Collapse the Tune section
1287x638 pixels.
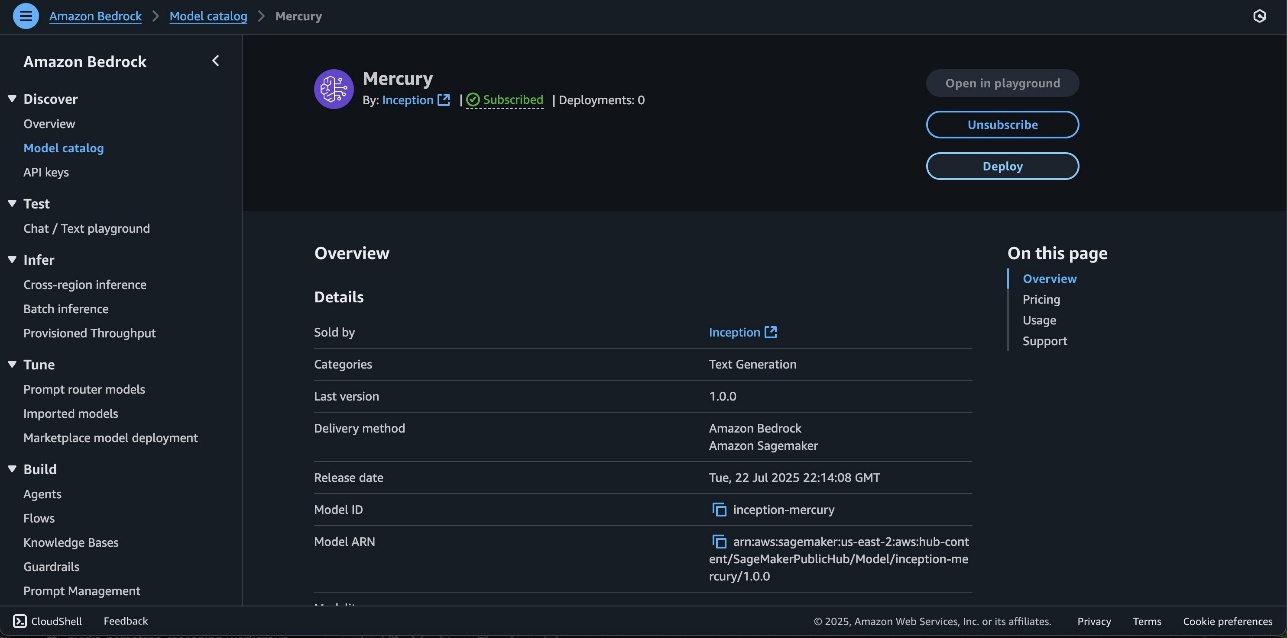[x=12, y=365]
